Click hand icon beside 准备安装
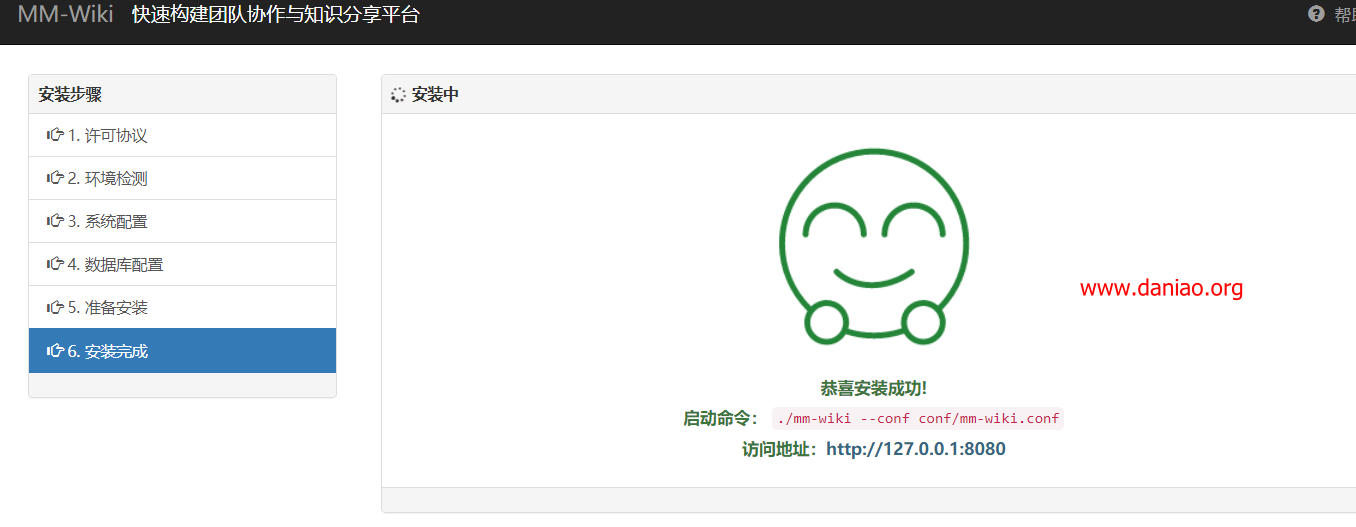The height and width of the screenshot is (527, 1356). (55, 307)
